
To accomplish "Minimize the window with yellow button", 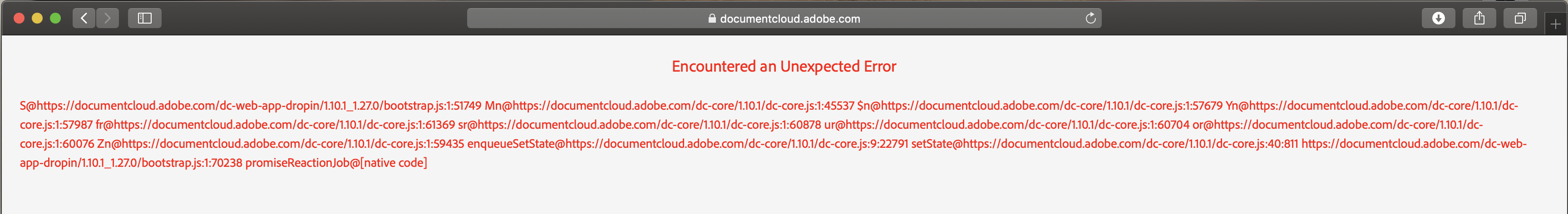I will [x=37, y=18].
